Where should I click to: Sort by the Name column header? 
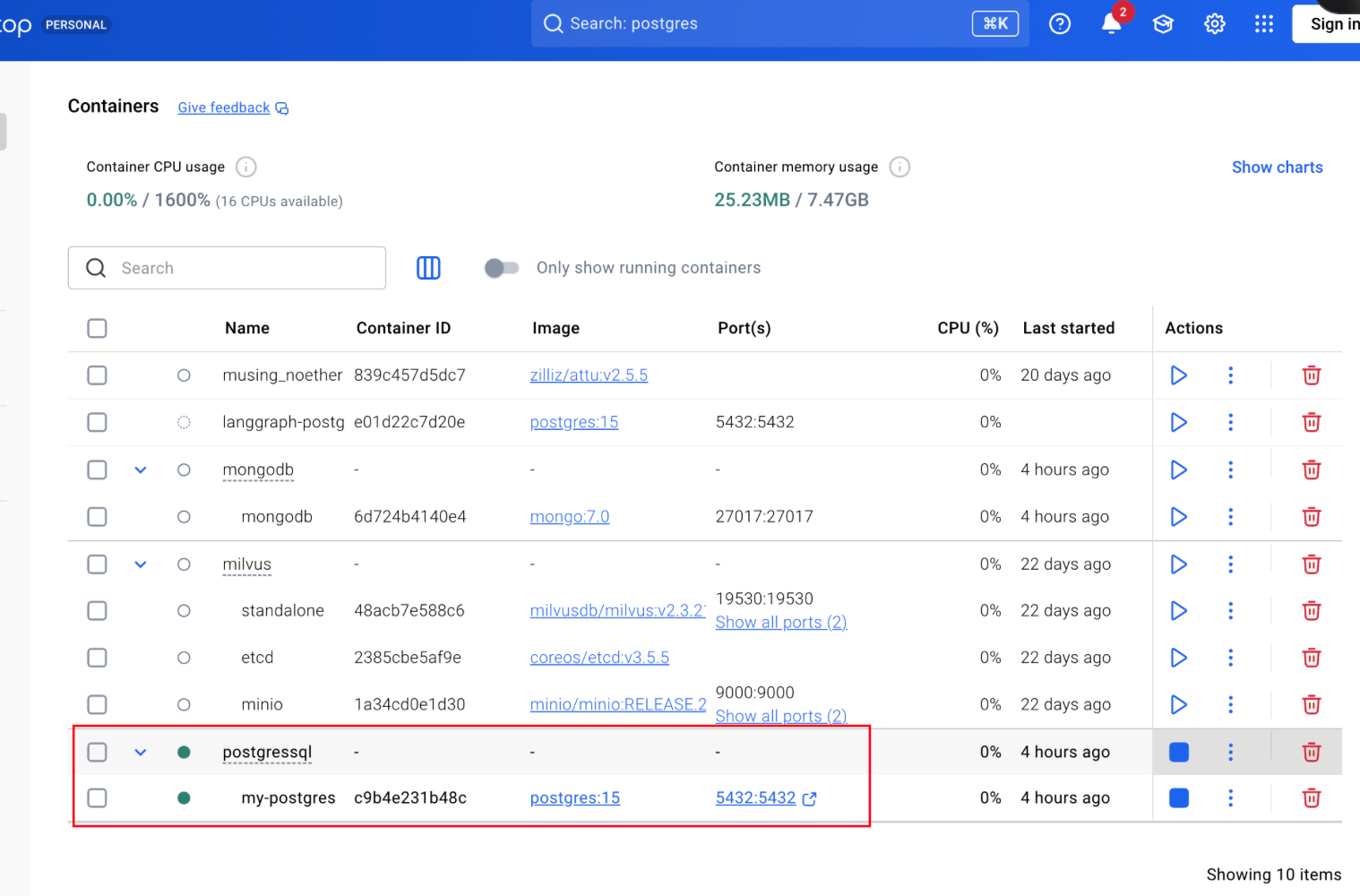(246, 329)
